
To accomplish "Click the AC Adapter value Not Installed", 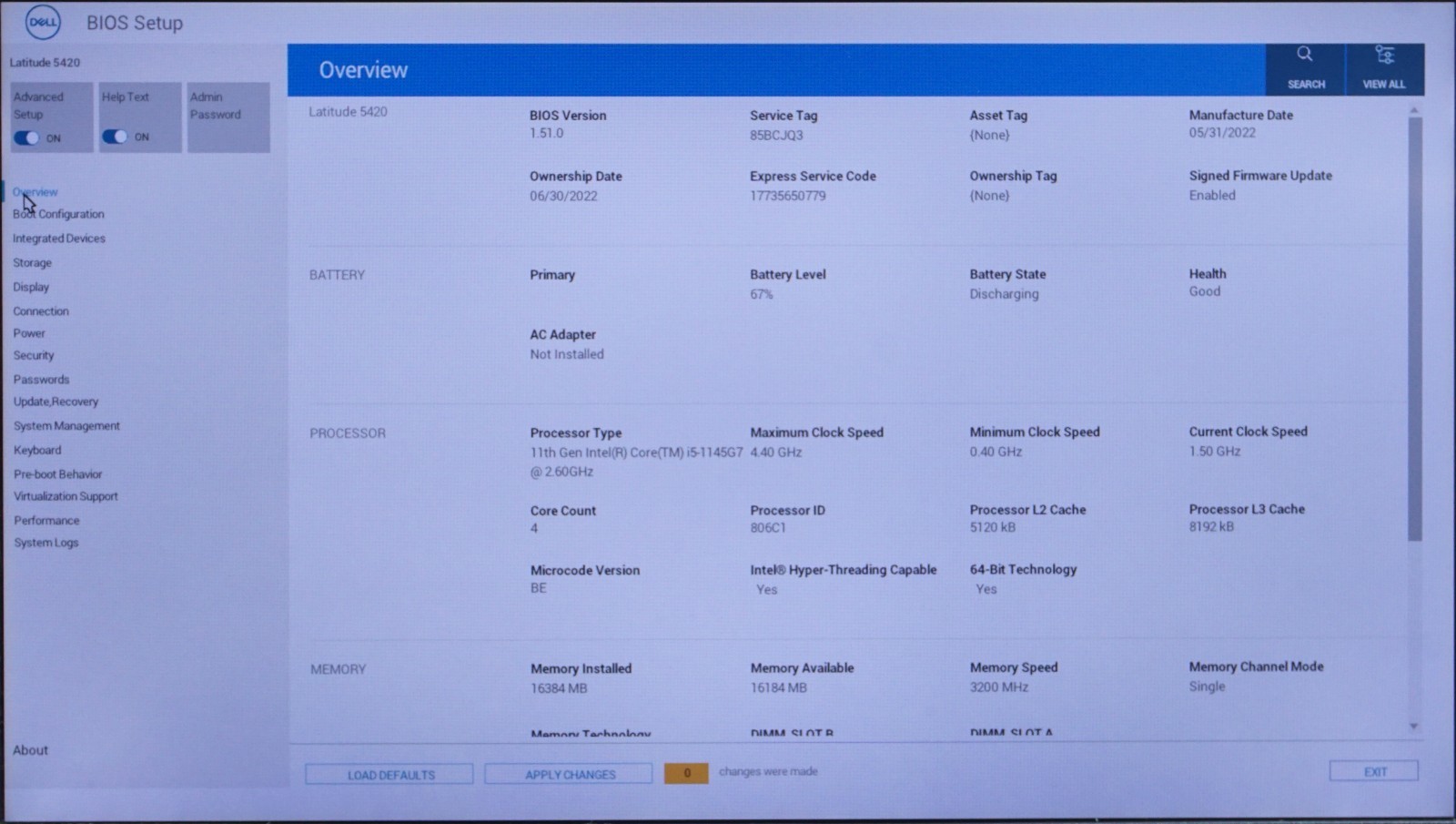I will coord(567,354).
